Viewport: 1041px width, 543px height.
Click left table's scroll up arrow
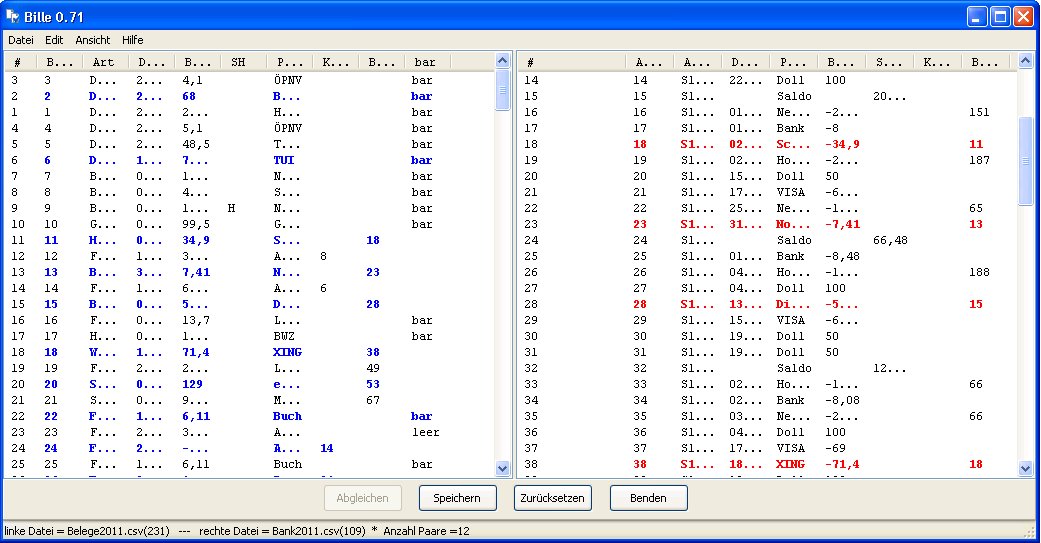click(503, 61)
